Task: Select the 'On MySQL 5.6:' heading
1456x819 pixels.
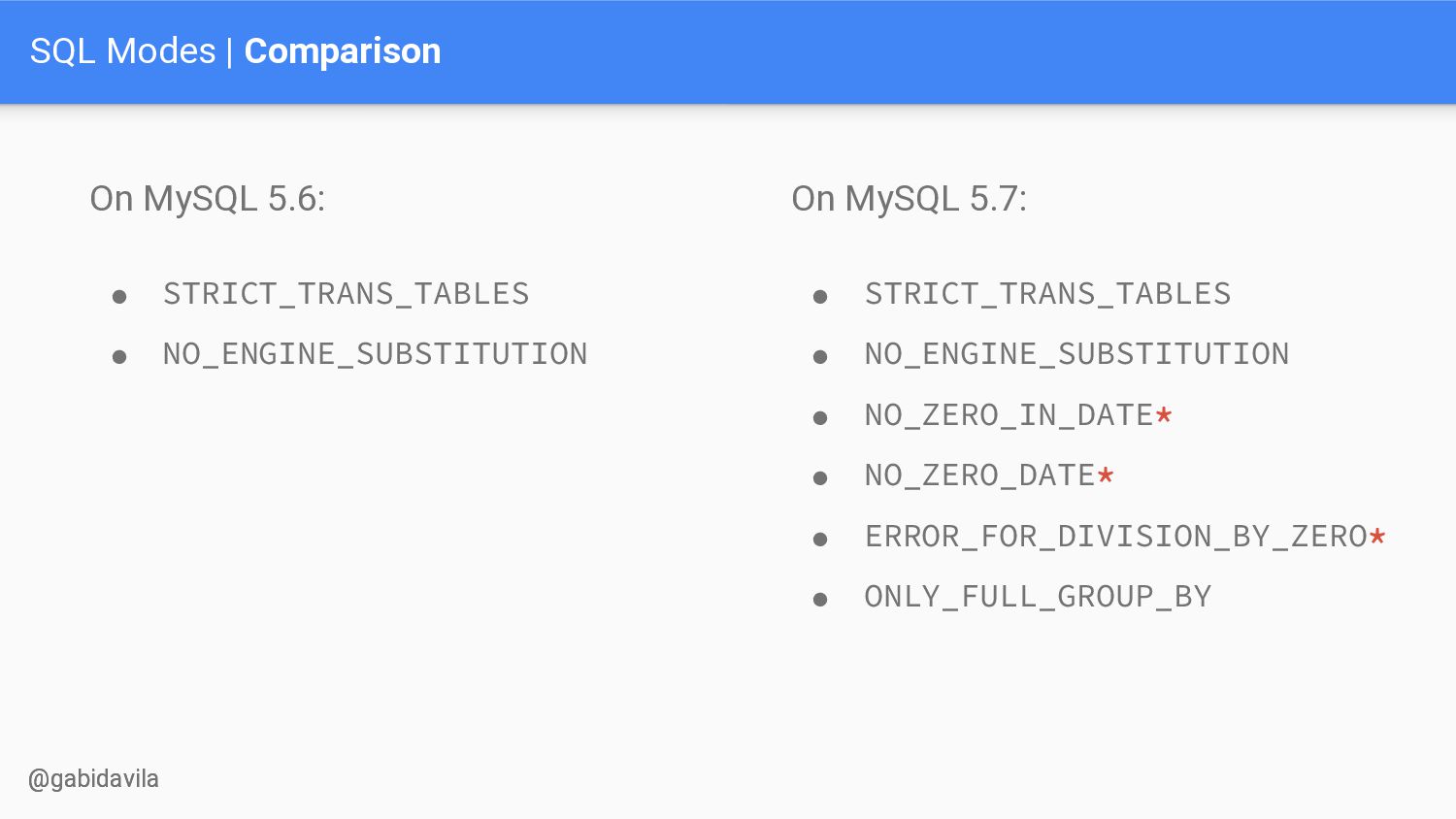Action: click(208, 199)
